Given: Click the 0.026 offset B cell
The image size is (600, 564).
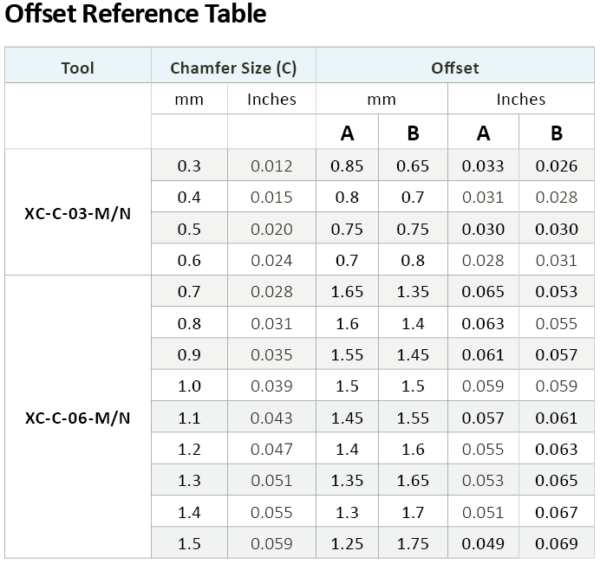Looking at the screenshot, I should (556, 166).
